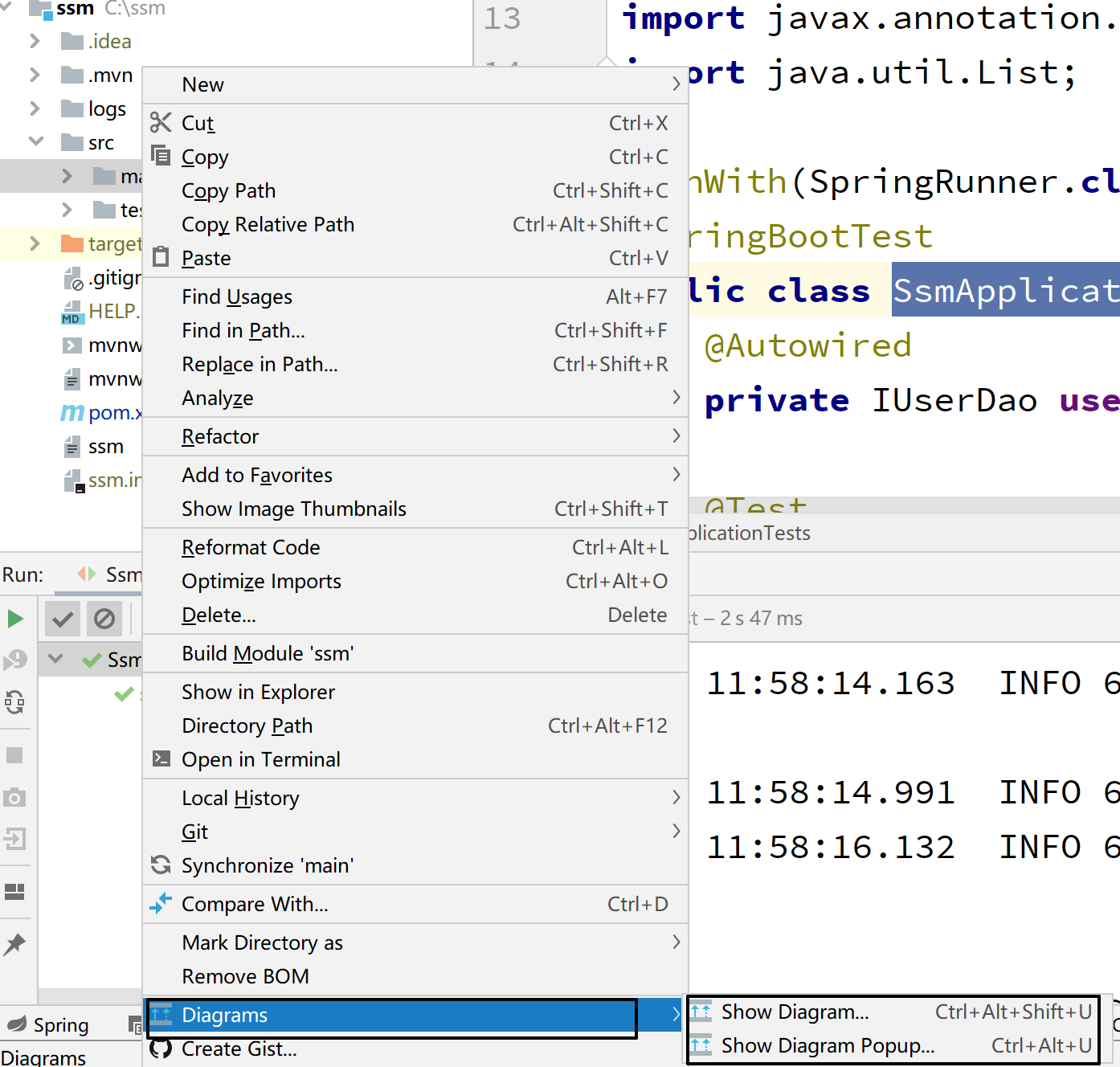This screenshot has width=1120, height=1067.
Task: Click the IUserDao type in editor
Action: point(954,400)
